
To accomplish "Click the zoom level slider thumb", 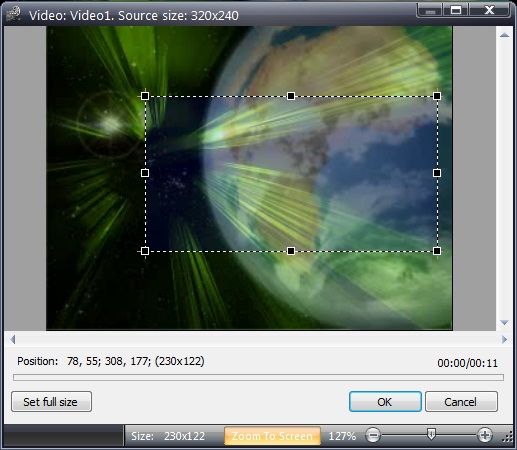I will tap(431, 434).
